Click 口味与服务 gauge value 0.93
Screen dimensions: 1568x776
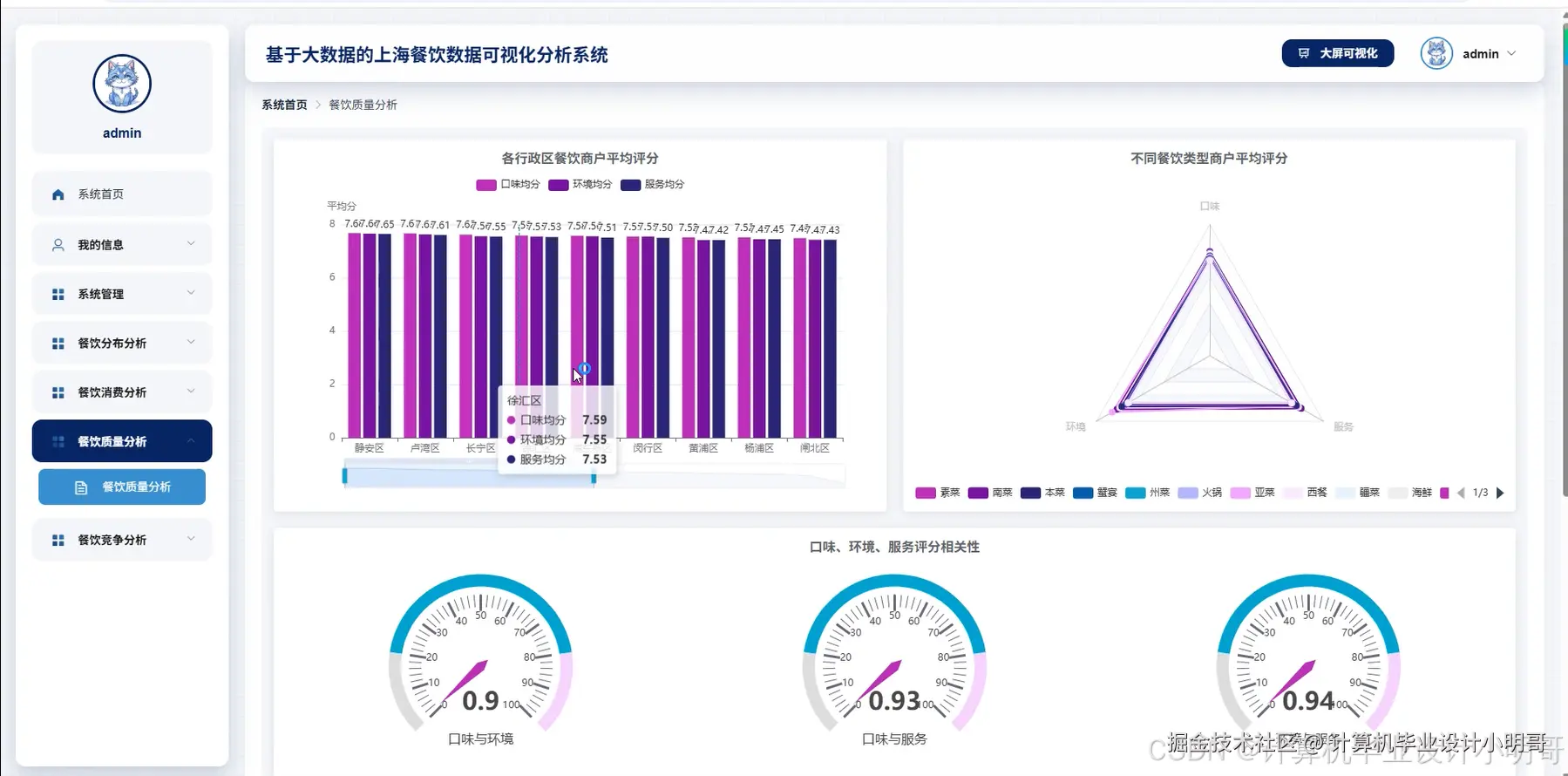[x=894, y=700]
